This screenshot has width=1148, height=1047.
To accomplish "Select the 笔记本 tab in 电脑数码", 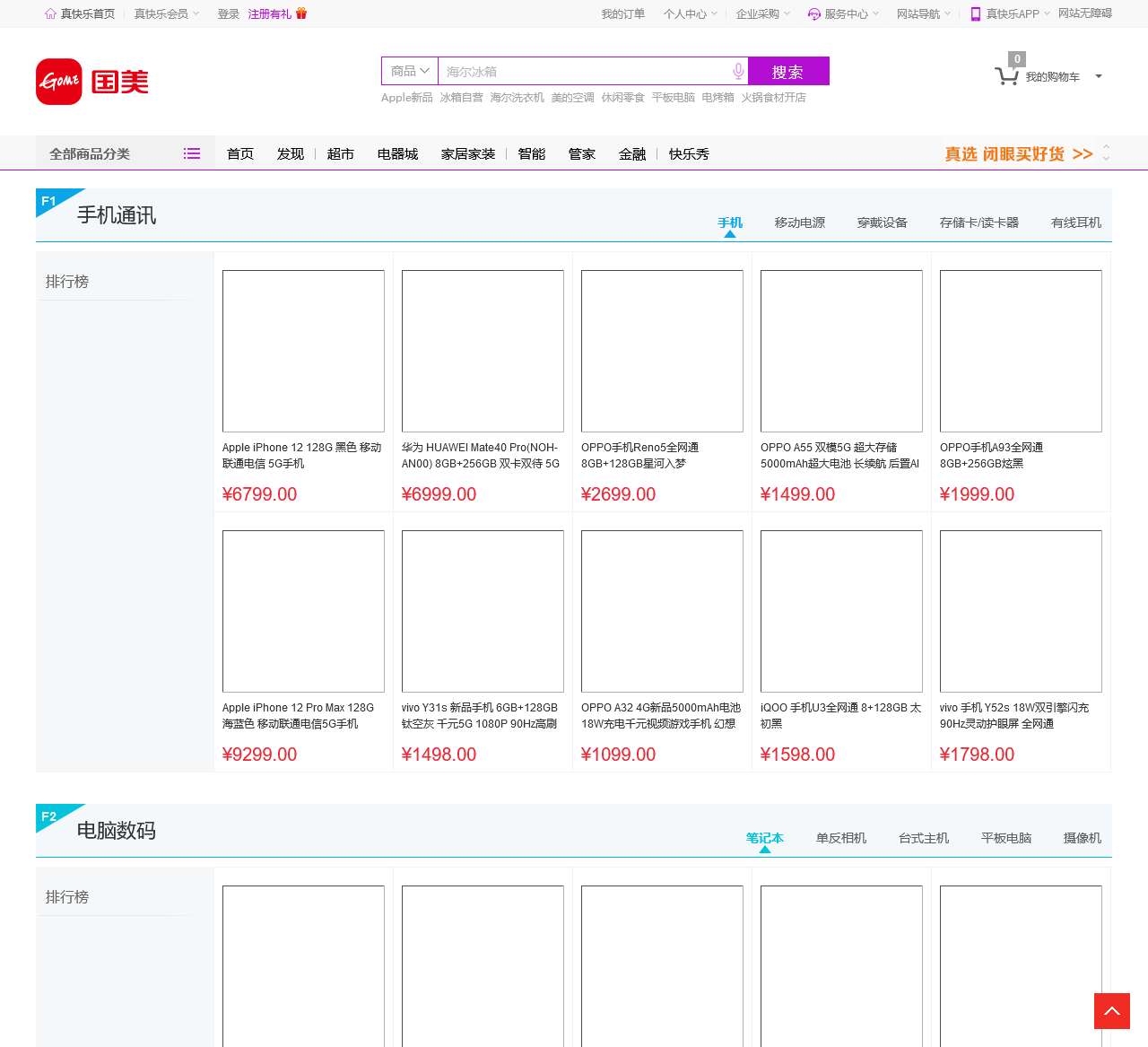I will pyautogui.click(x=765, y=838).
